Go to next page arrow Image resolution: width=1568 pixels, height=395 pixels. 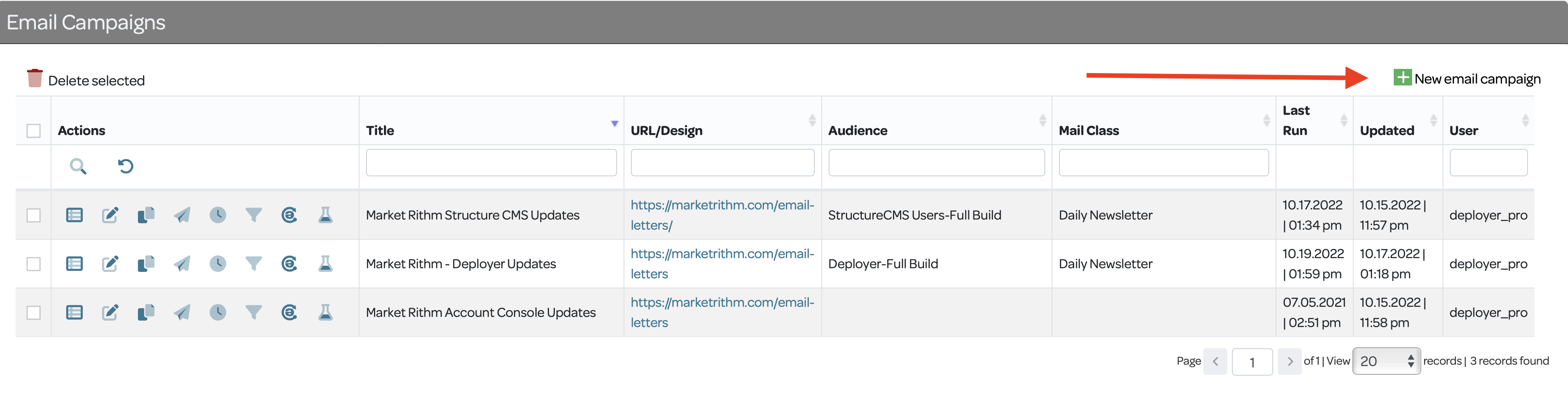point(1289,361)
